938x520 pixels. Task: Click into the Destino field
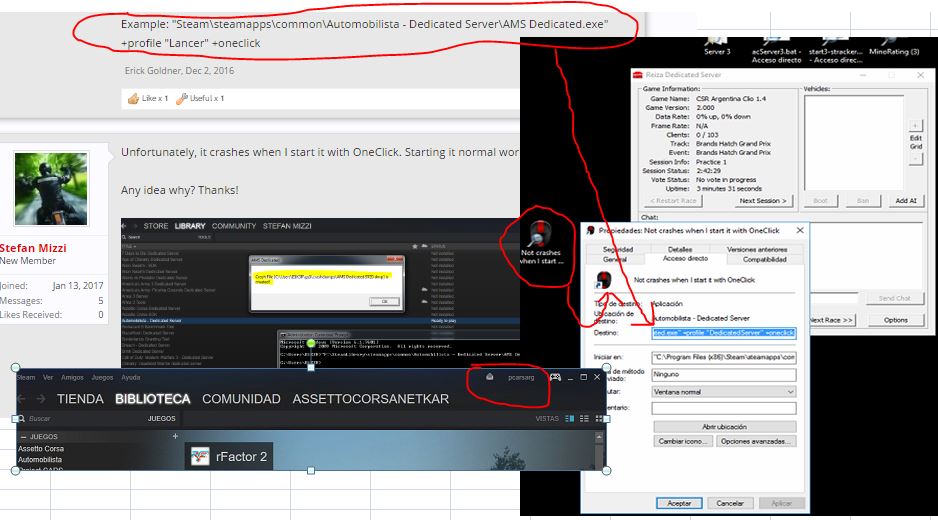click(724, 333)
